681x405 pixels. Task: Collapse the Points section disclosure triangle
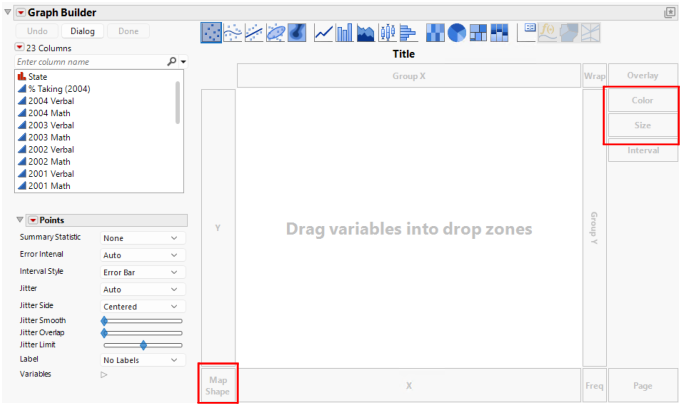pos(20,220)
